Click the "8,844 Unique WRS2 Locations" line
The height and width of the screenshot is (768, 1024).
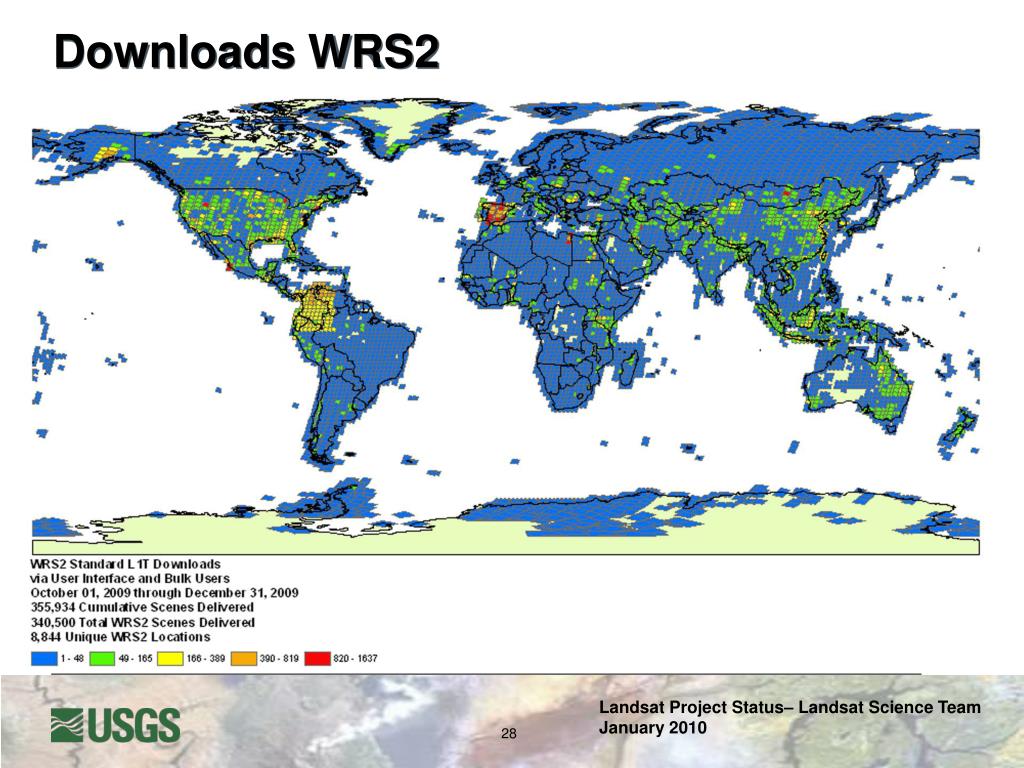(x=120, y=637)
